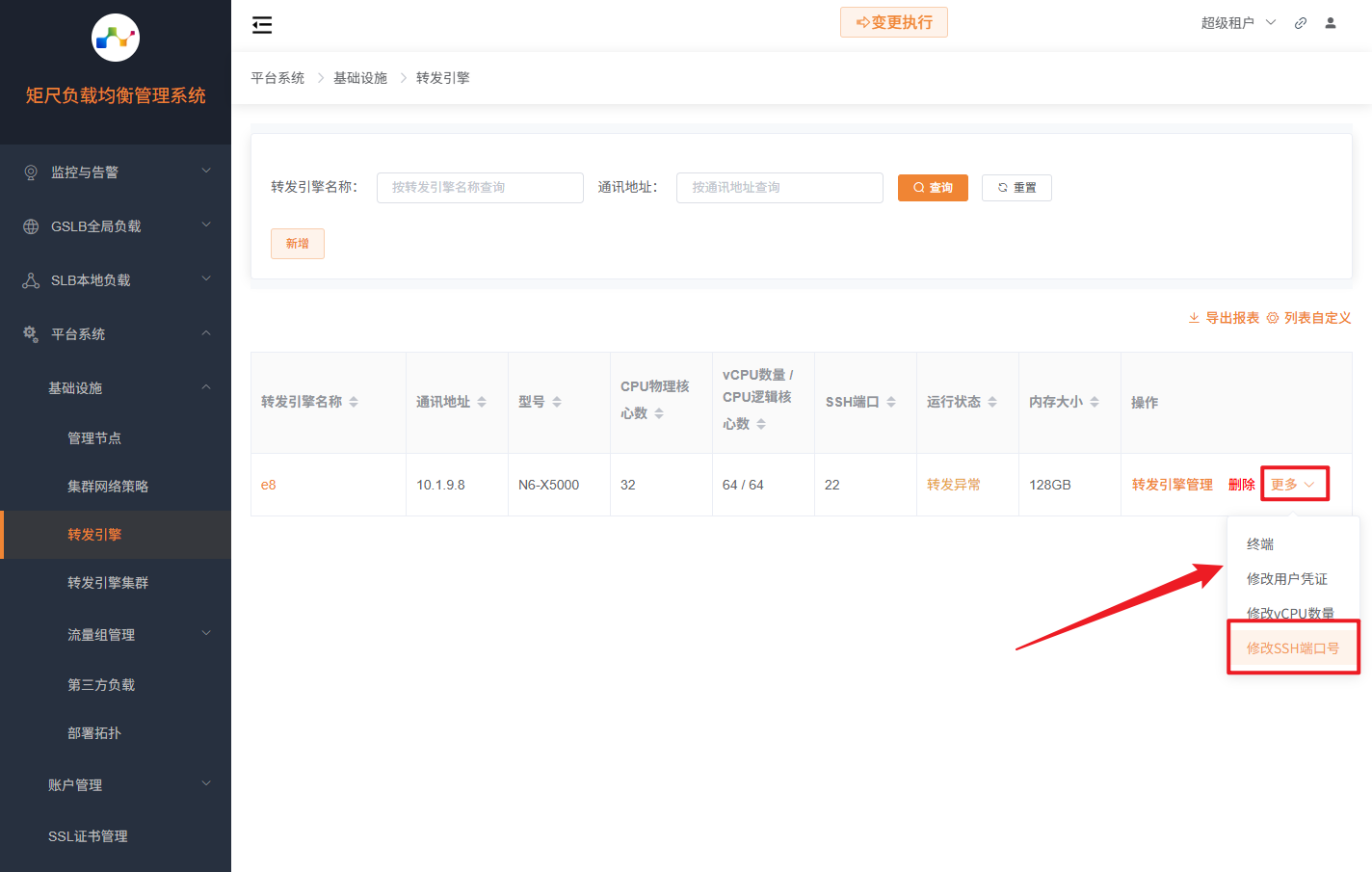The height and width of the screenshot is (872, 1372).
Task: Click the link icon in top bar
Action: click(x=1301, y=23)
